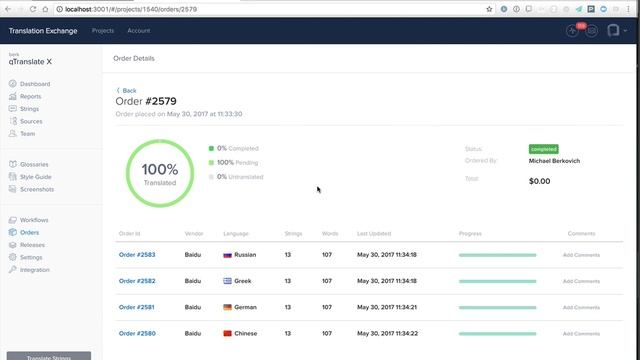The width and height of the screenshot is (640, 360).
Task: Click the Russian language cell
Action: point(240,255)
